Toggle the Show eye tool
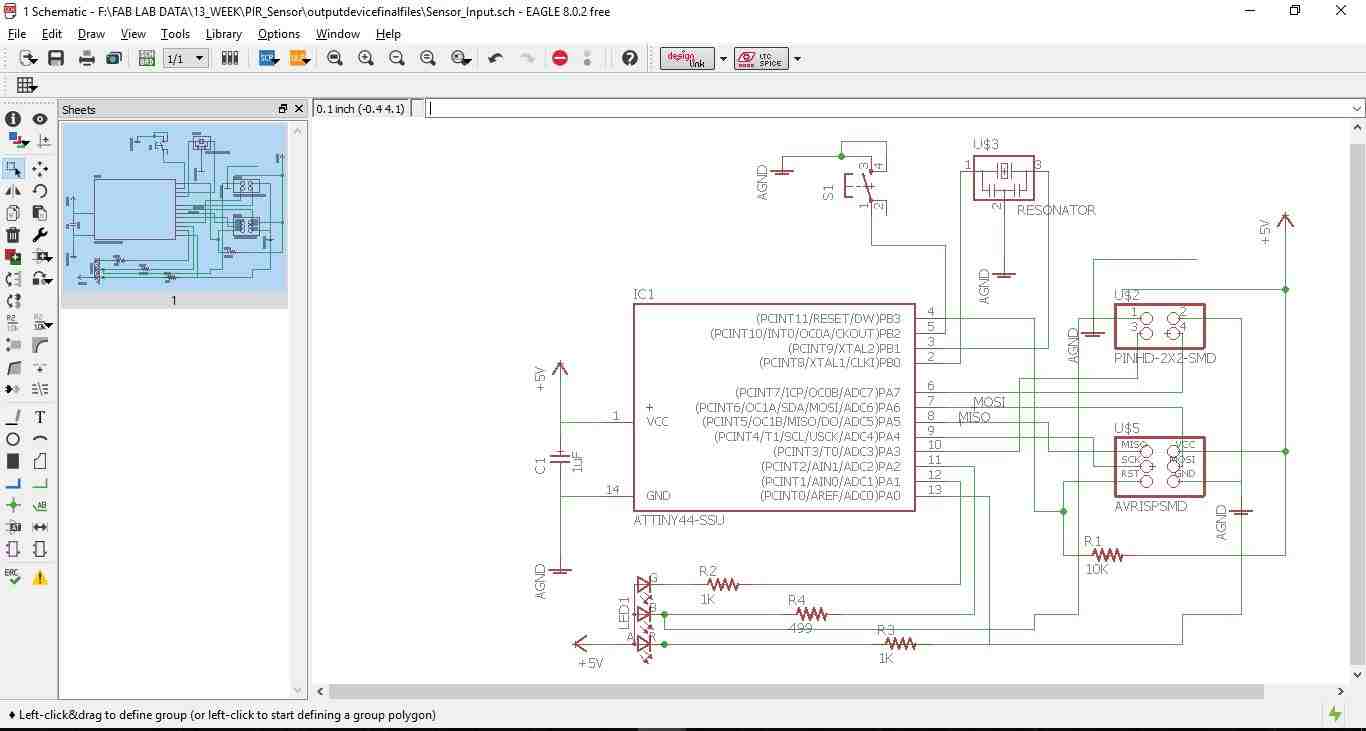The width and height of the screenshot is (1366, 731). point(40,119)
